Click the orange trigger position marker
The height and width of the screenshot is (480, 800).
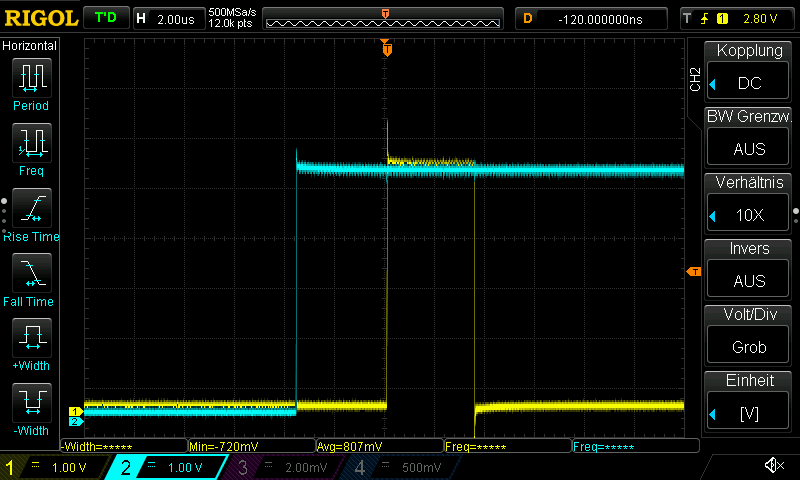386,48
